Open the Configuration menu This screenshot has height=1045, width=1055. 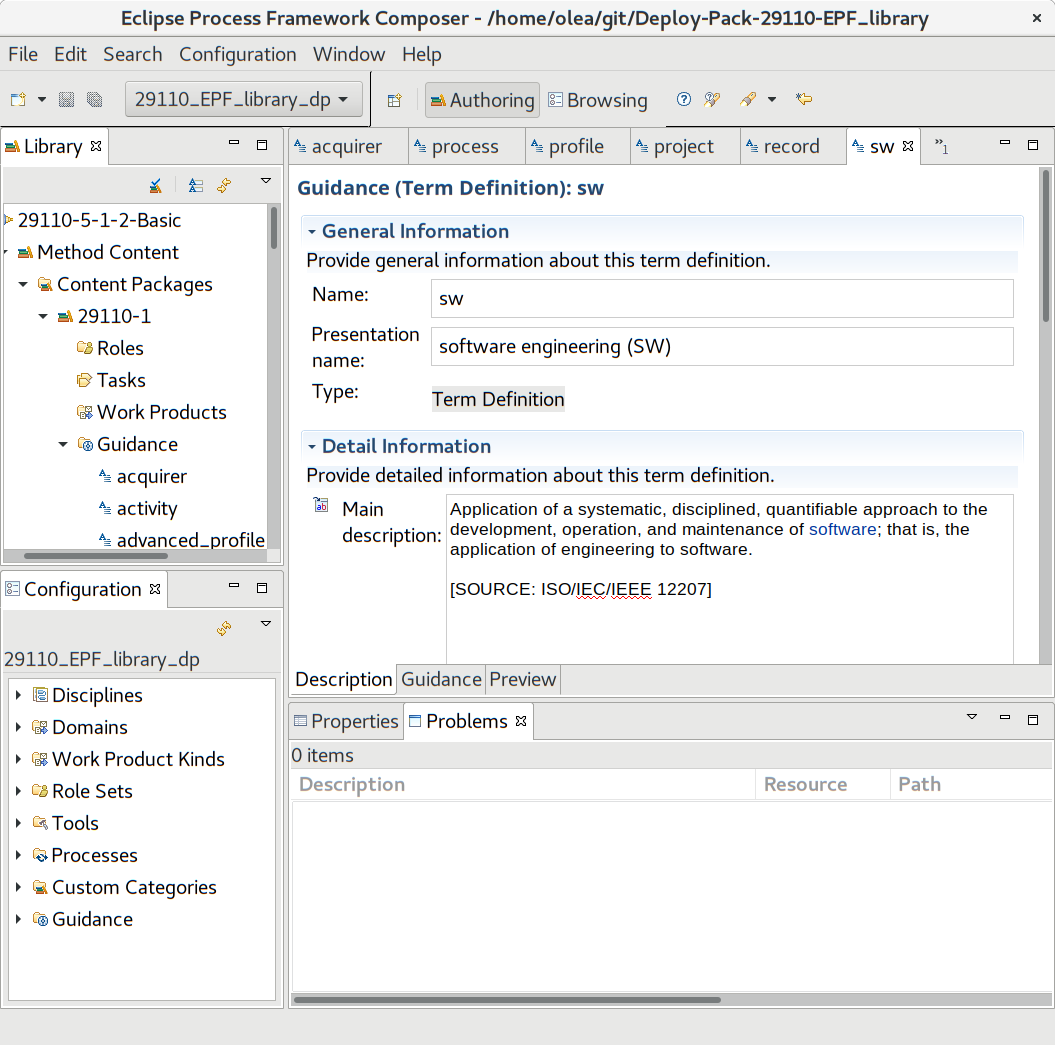(x=238, y=54)
